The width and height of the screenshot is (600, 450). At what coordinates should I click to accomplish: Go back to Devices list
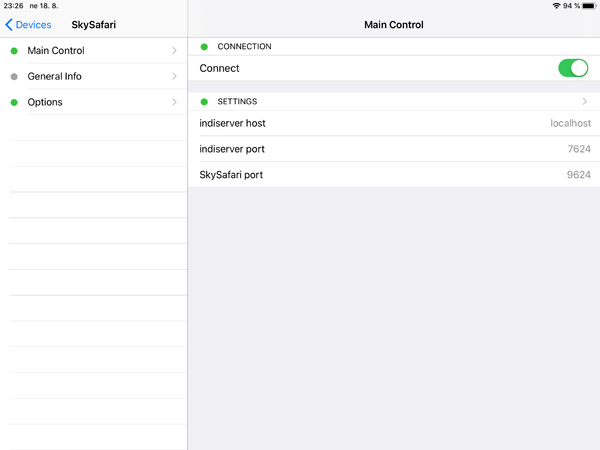click(x=28, y=25)
